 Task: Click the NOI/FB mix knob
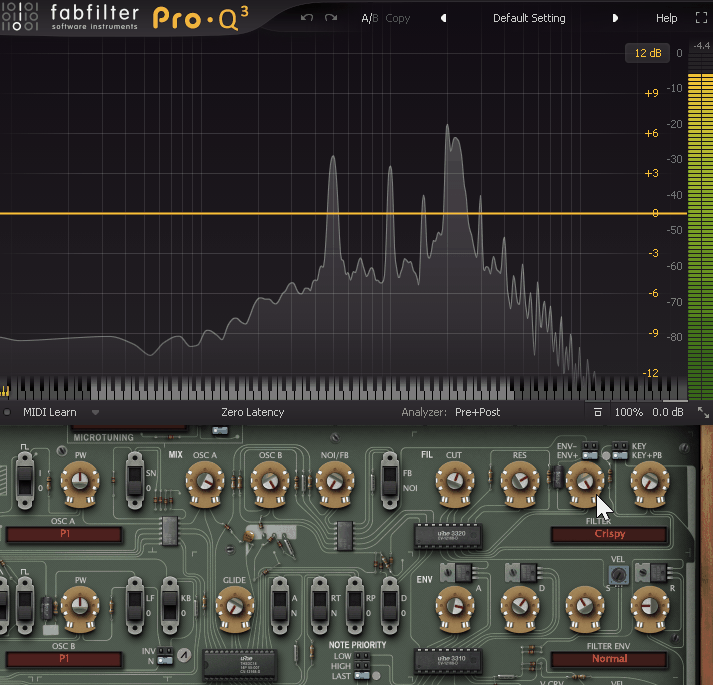tap(335, 481)
